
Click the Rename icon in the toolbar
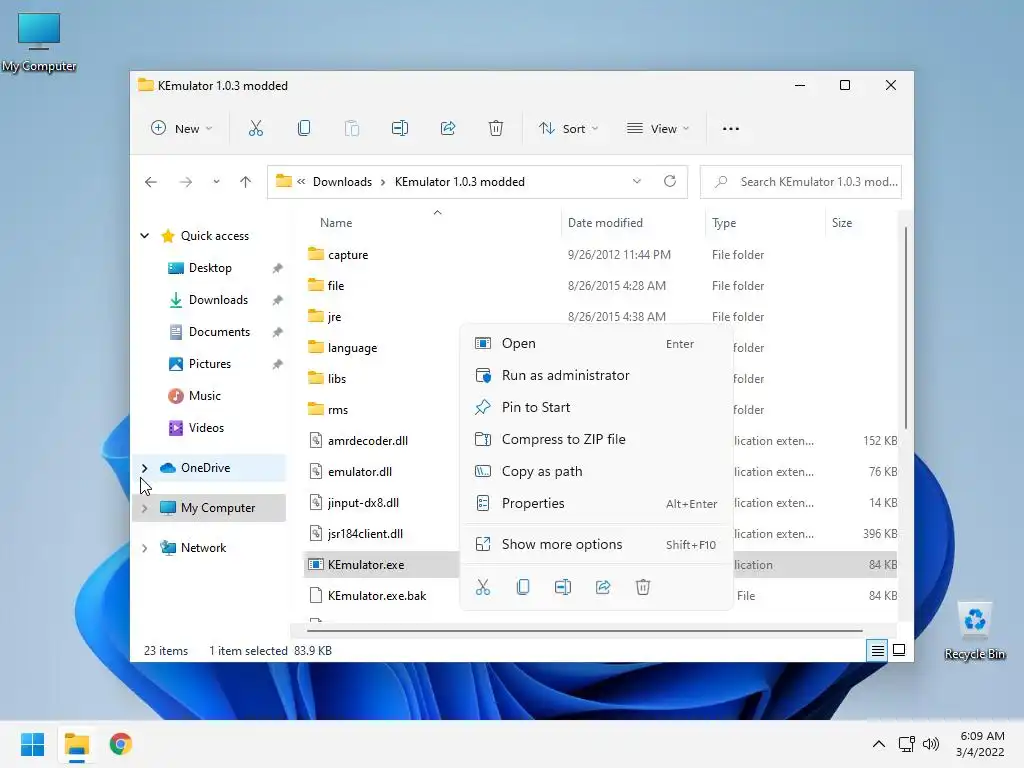pos(400,129)
